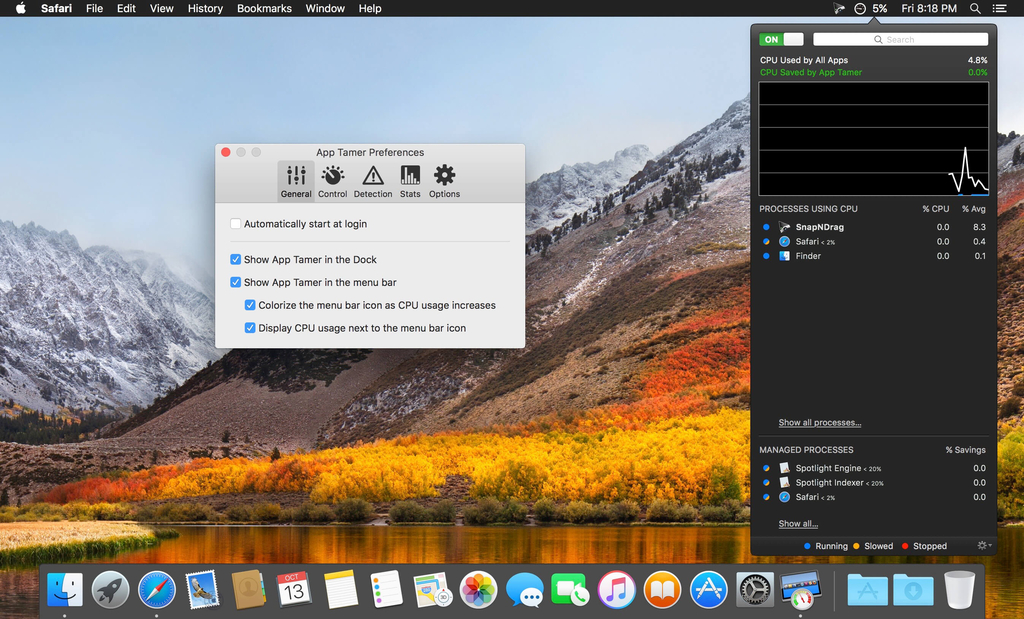Open the History menu in menu bar
Image resolution: width=1024 pixels, height=619 pixels.
coord(205,8)
